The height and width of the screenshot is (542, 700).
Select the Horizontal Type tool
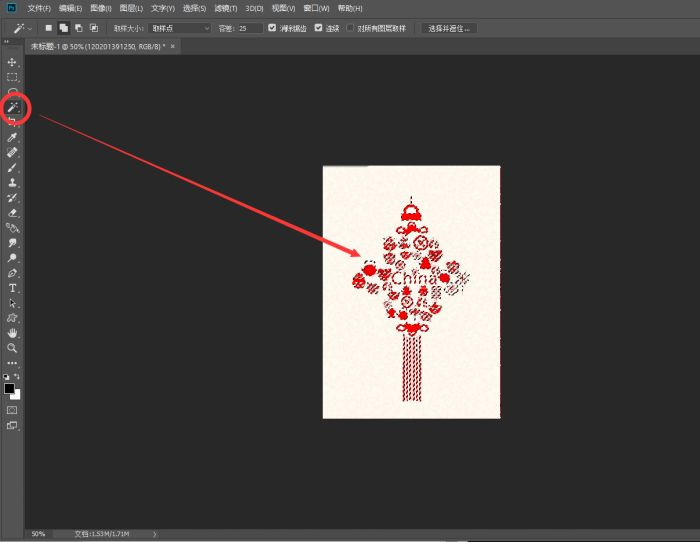click(x=13, y=287)
